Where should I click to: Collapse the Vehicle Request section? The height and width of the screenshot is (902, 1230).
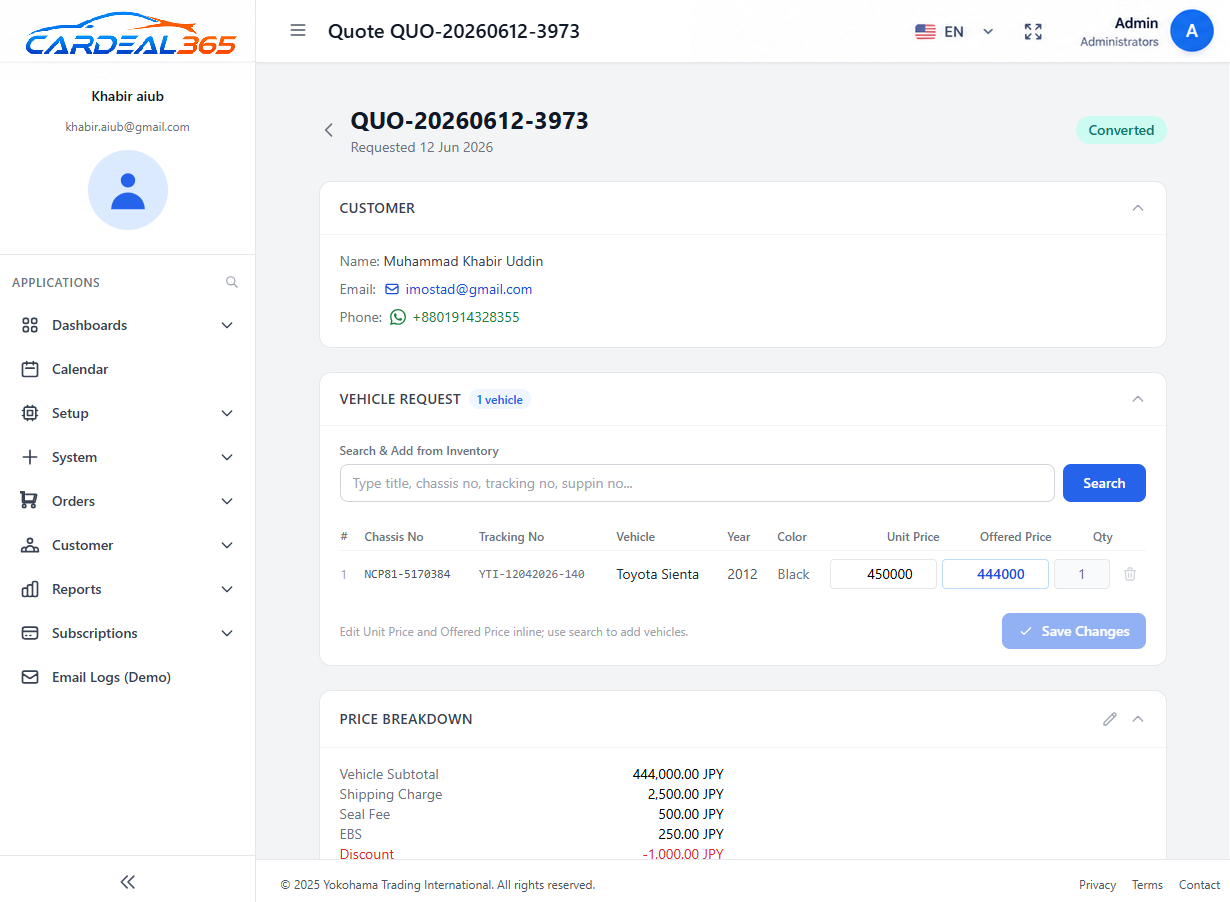coord(1137,399)
